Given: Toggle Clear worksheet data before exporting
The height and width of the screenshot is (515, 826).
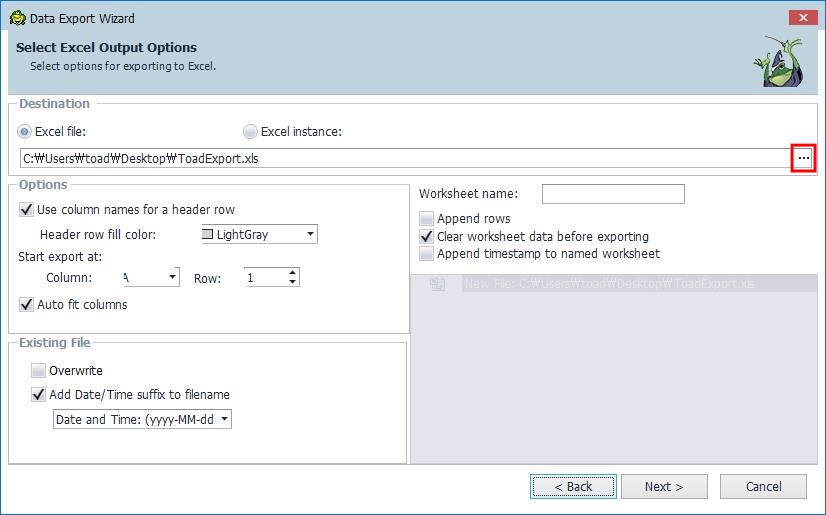Looking at the screenshot, I should pos(427,237).
